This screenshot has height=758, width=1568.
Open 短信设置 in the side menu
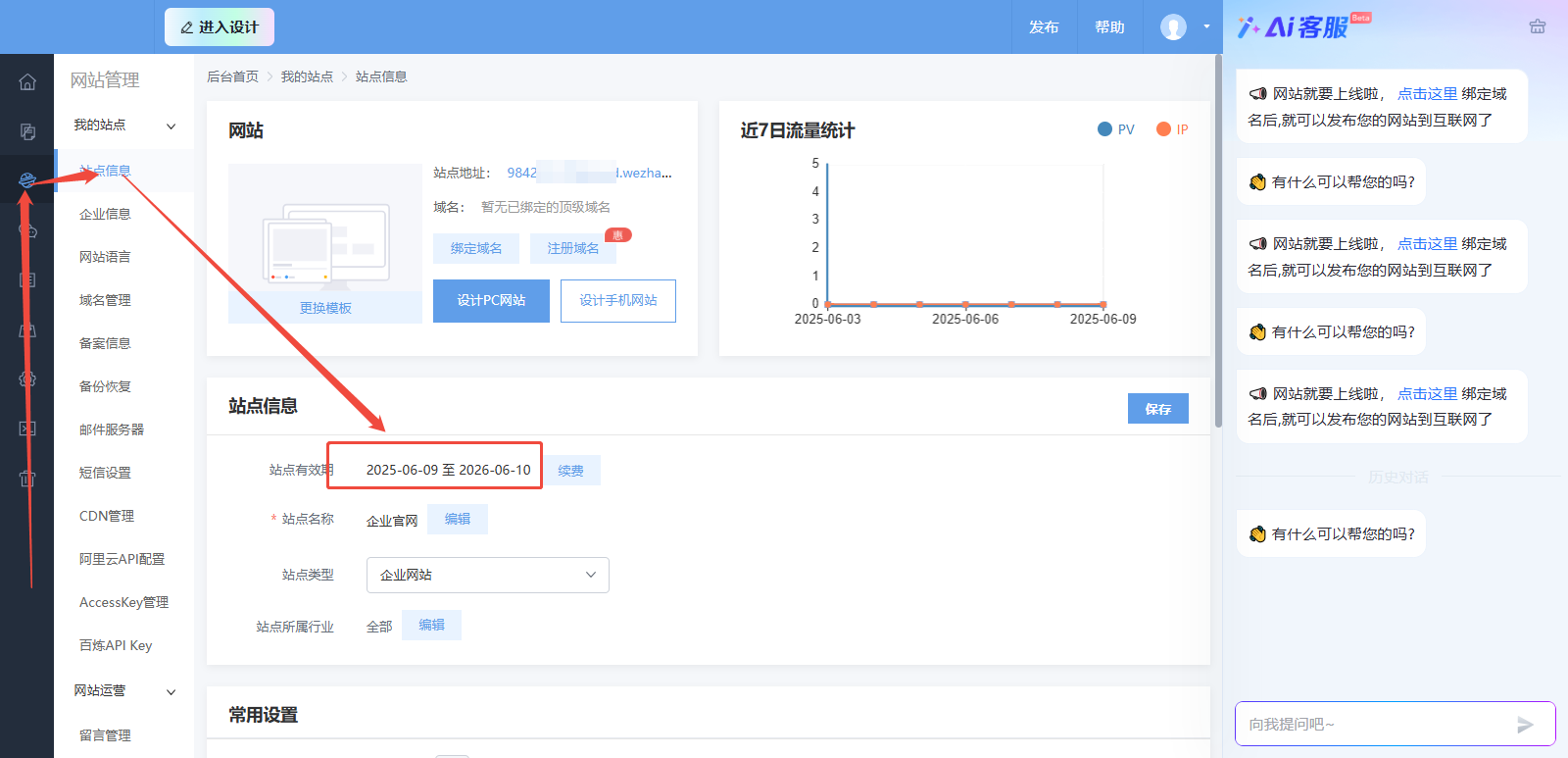tap(105, 473)
